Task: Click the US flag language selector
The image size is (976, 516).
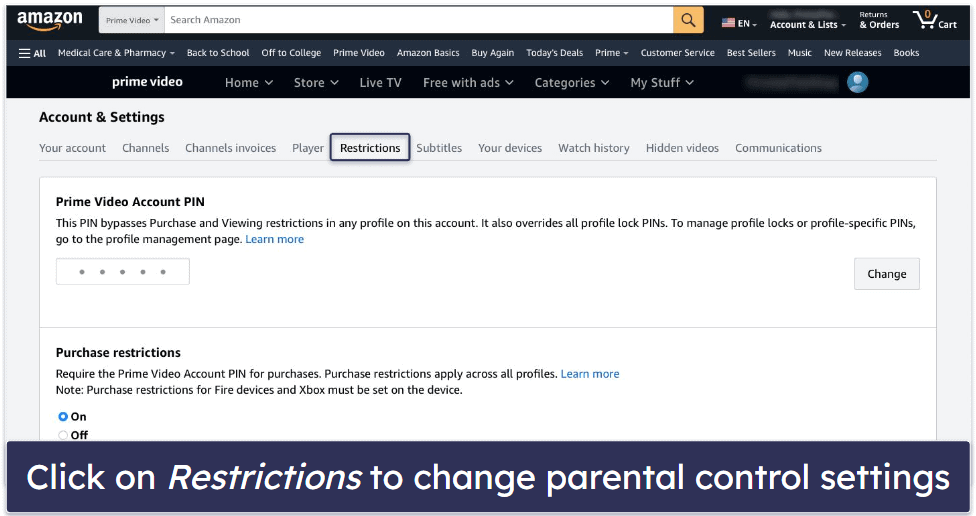Action: [x=739, y=23]
